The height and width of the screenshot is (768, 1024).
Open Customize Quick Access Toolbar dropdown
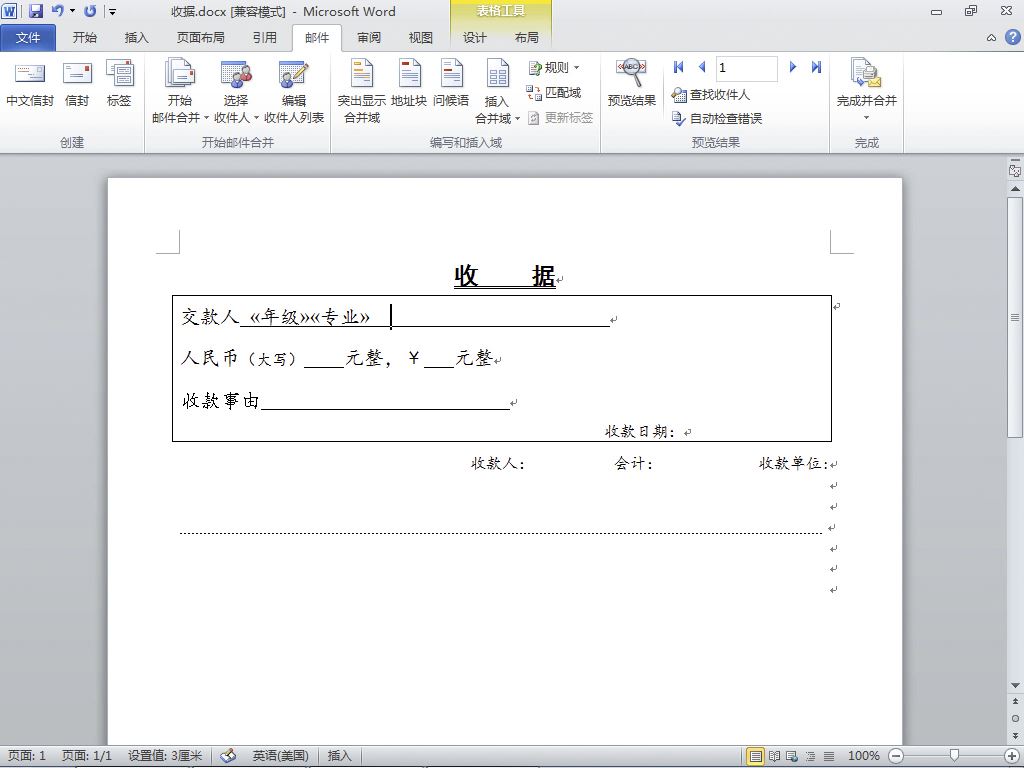[112, 11]
